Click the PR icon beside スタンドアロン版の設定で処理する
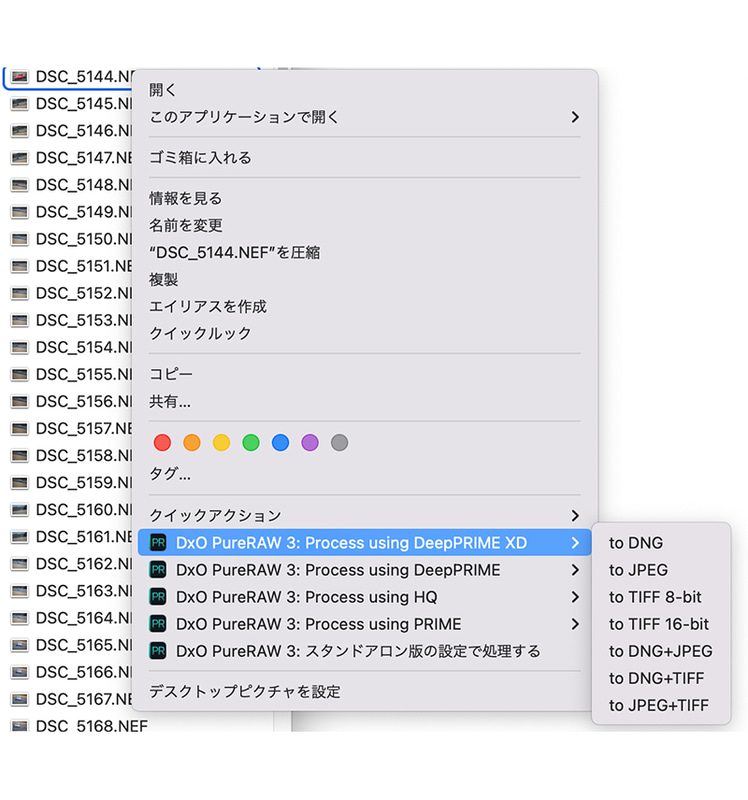Image resolution: width=748 pixels, height=800 pixels. 158,651
